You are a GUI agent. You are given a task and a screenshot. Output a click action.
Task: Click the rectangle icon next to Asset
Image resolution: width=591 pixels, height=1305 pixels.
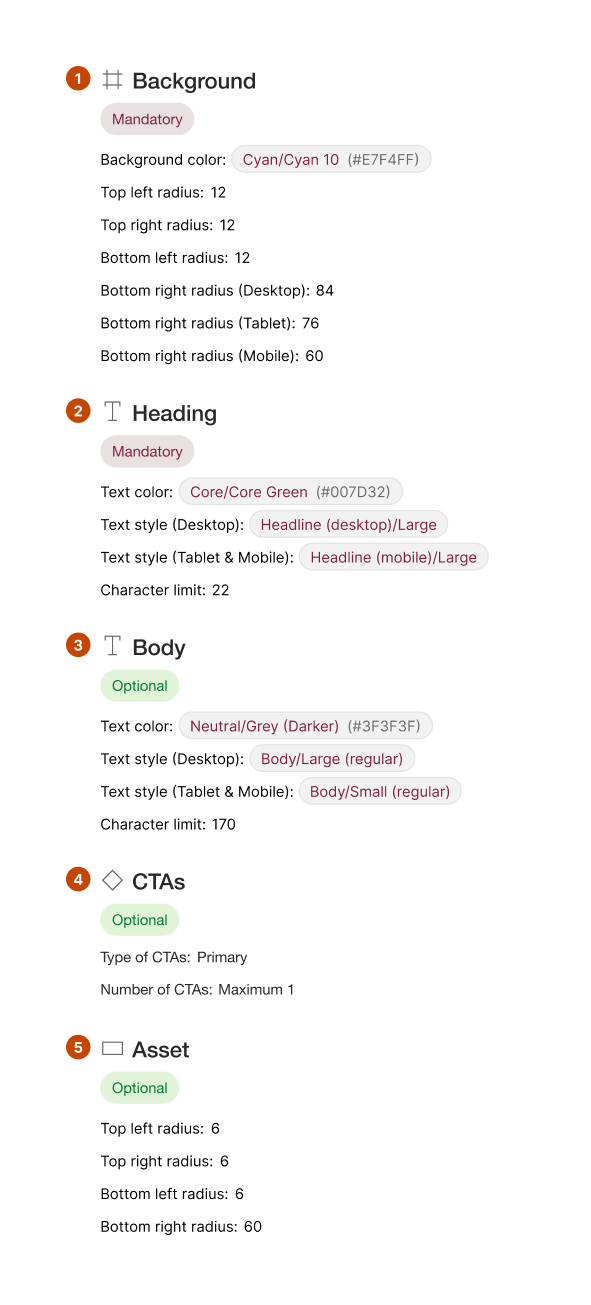click(113, 1048)
